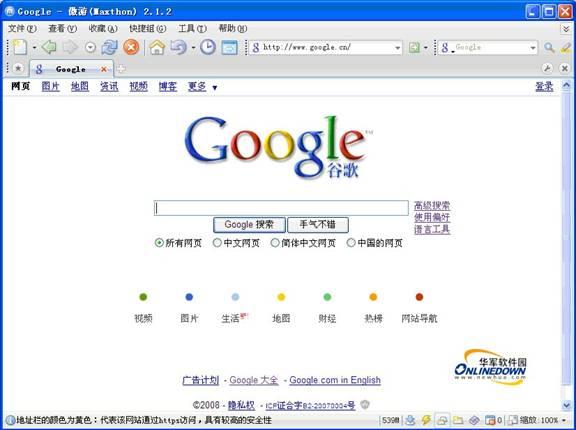Click the 网站导航 shortcut with red dot

(419, 308)
